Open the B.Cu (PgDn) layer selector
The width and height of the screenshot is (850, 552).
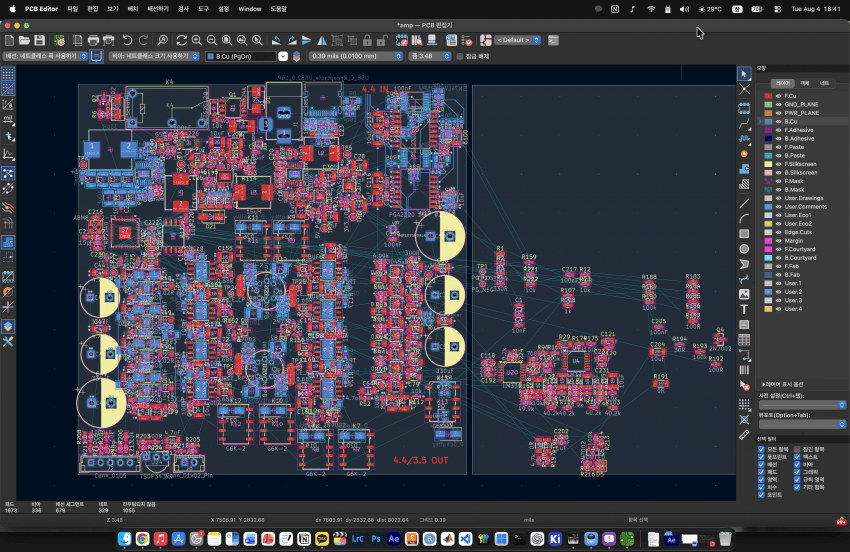pyautogui.click(x=246, y=56)
